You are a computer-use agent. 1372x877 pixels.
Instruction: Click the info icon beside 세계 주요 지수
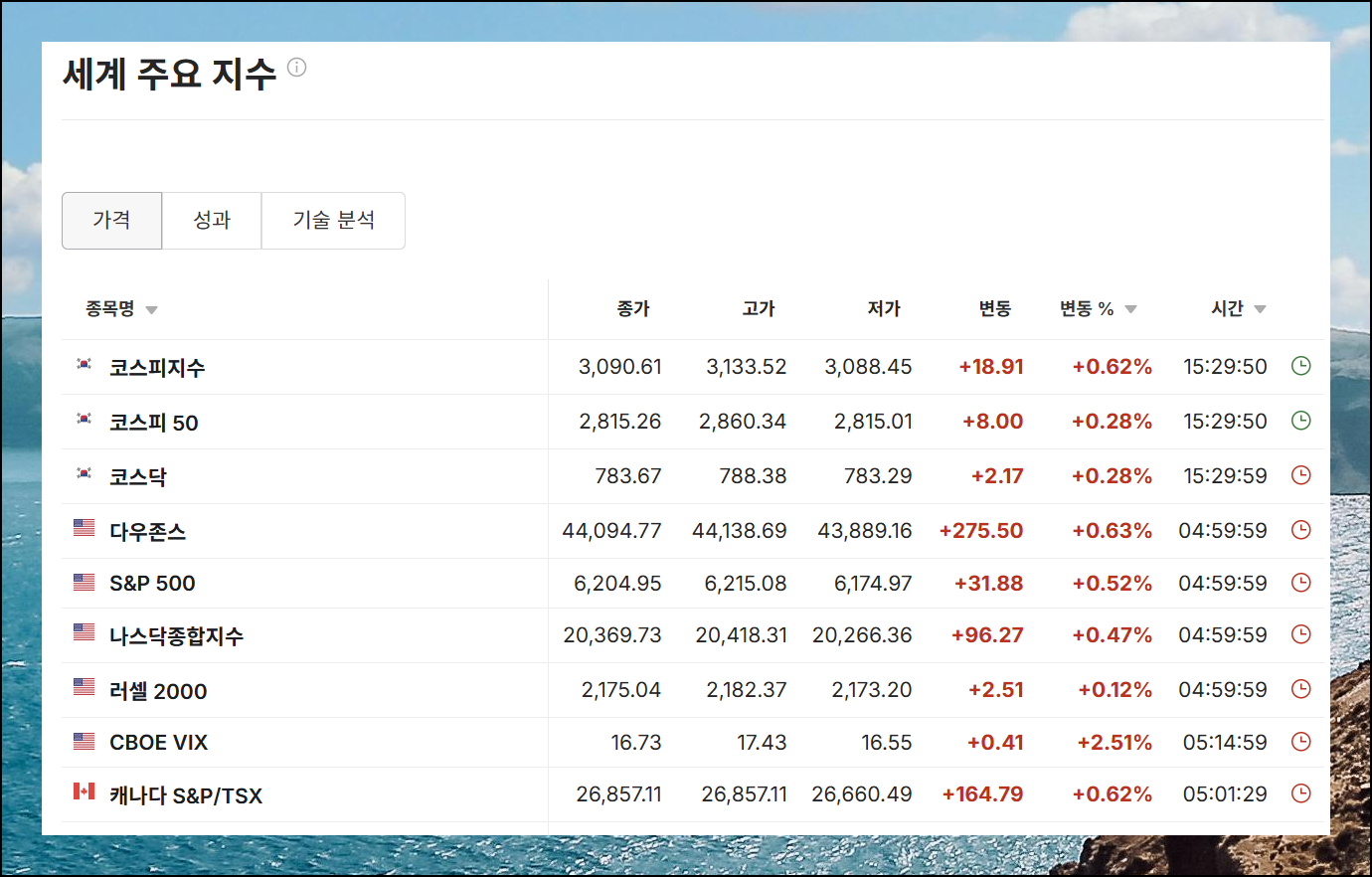296,68
